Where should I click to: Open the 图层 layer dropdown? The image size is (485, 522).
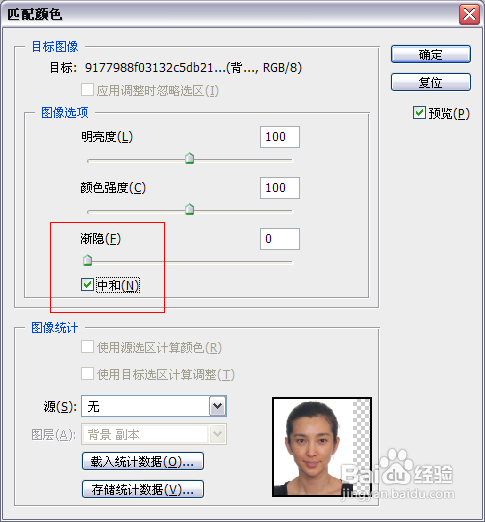pyautogui.click(x=154, y=434)
